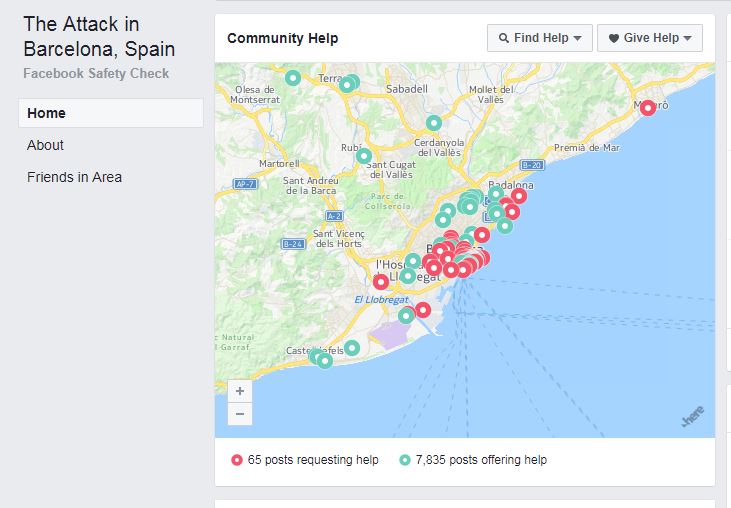Click the red posts requesting help legend icon
The image size is (731, 508).
tap(237, 460)
